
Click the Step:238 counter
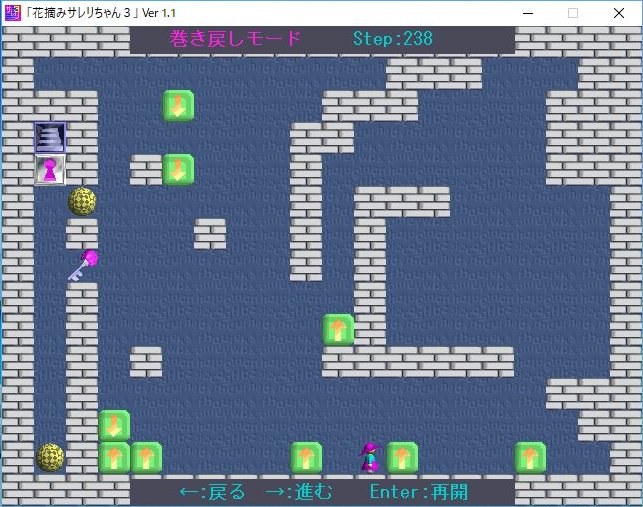[393, 39]
